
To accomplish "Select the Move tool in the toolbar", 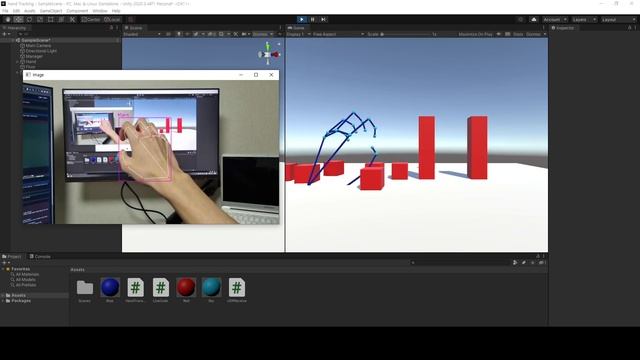I will [x=18, y=19].
